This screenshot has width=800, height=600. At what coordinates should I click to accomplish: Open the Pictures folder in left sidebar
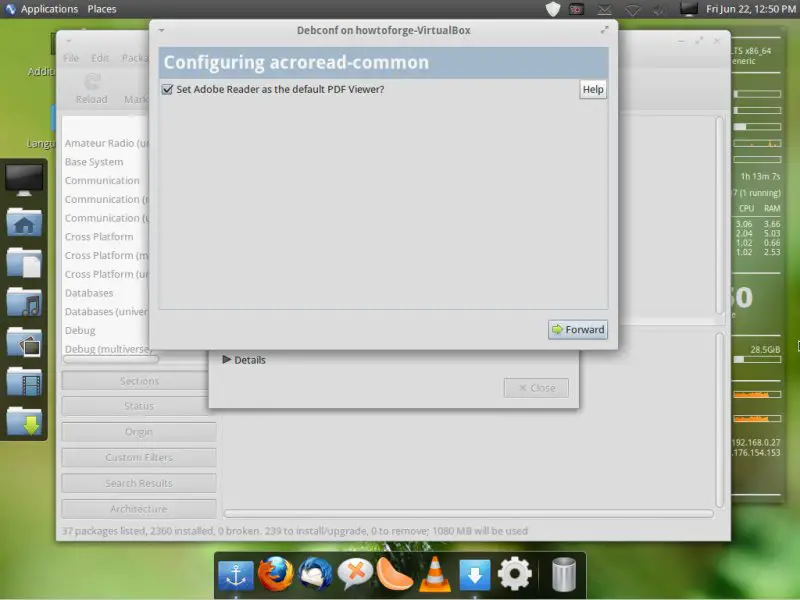pyautogui.click(x=24, y=341)
